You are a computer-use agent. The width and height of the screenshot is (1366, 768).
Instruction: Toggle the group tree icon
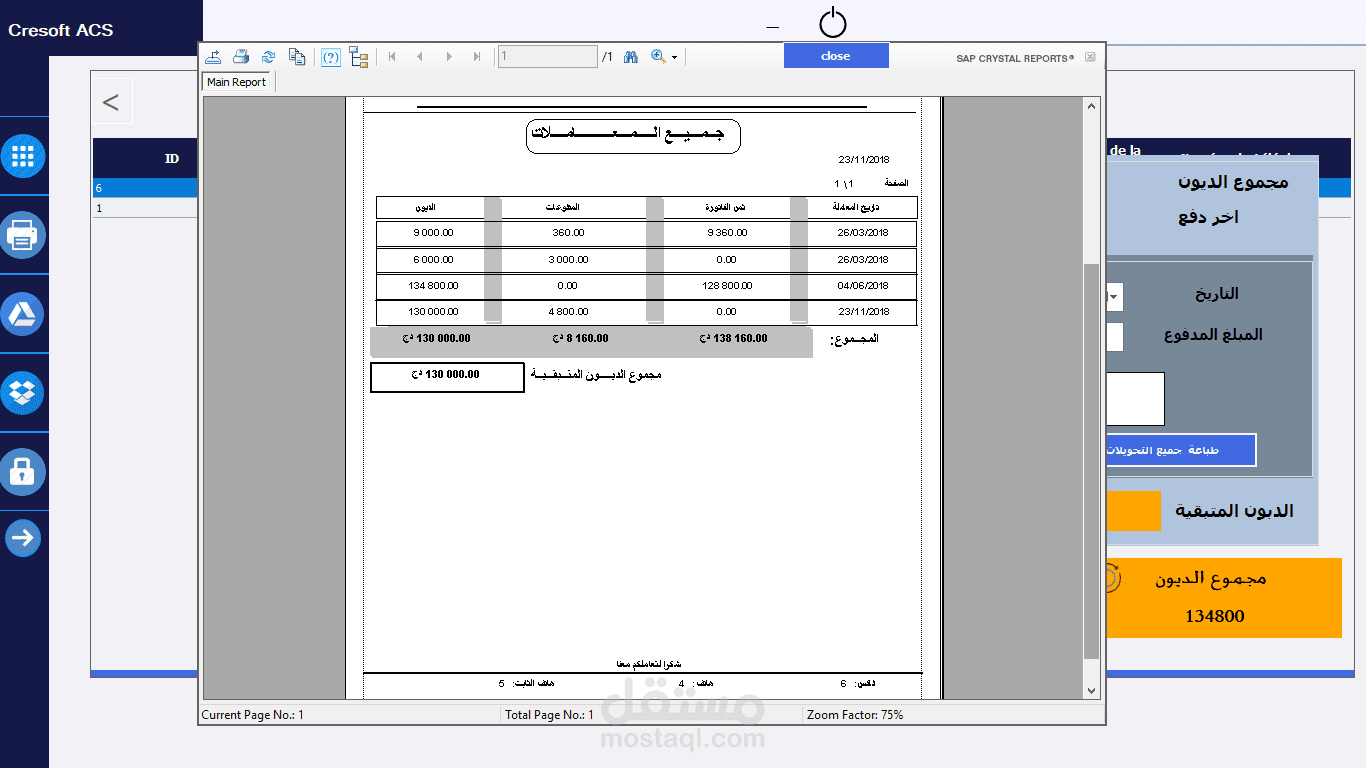(359, 57)
